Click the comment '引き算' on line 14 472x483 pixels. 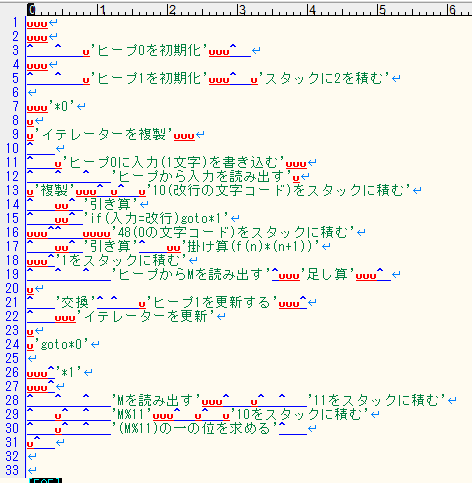pyautogui.click(x=111, y=205)
